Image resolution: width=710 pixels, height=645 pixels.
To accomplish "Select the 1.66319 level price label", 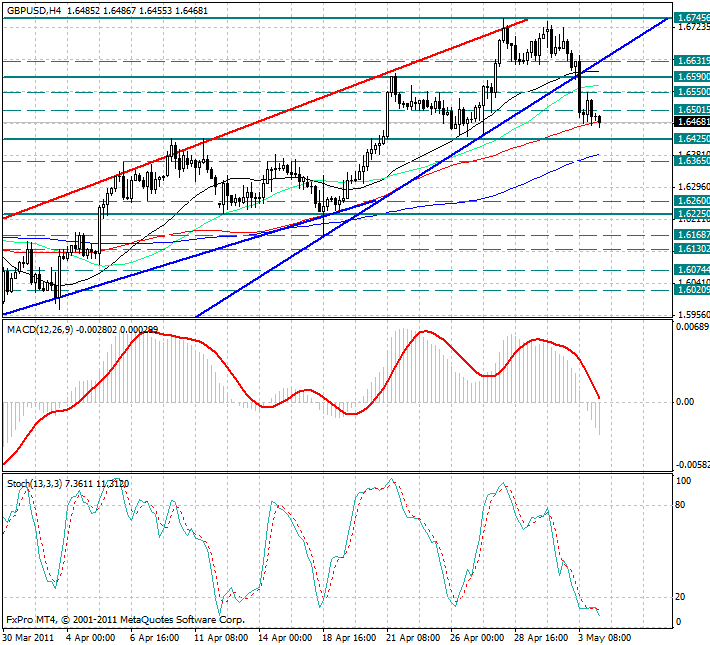I will (692, 61).
